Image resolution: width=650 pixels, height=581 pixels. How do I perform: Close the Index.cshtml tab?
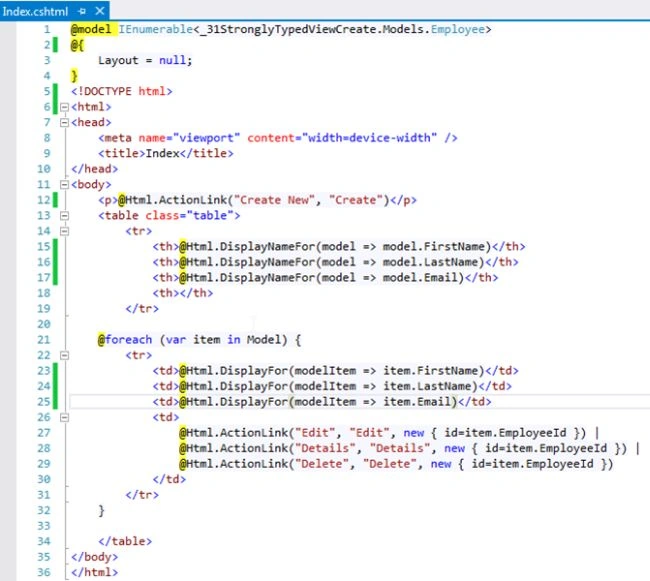click(x=100, y=11)
